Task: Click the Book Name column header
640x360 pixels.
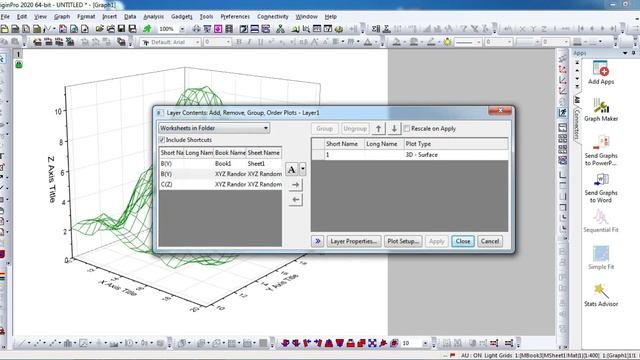Action: [x=230, y=153]
